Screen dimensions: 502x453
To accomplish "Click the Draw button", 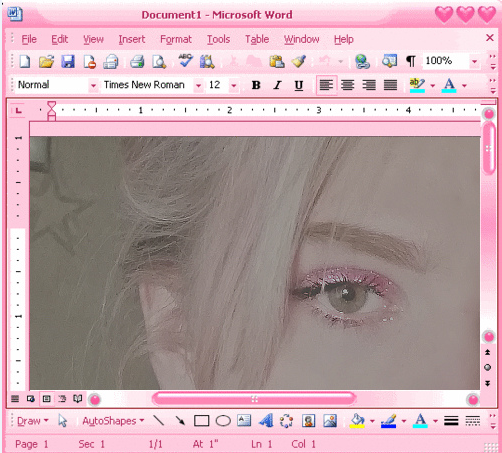I will (x=33, y=421).
